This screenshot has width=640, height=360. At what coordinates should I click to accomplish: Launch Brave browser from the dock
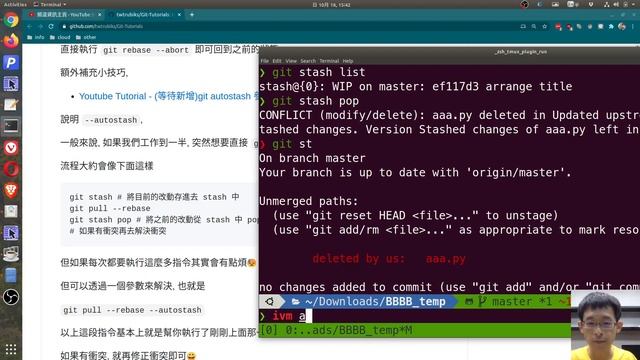(x=11, y=190)
